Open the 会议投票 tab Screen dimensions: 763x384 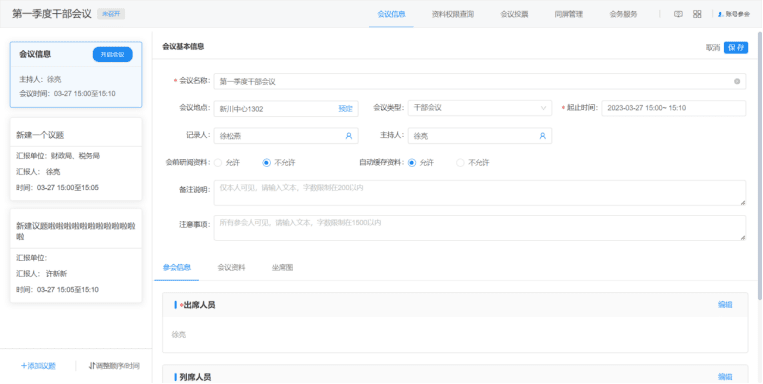pos(514,14)
